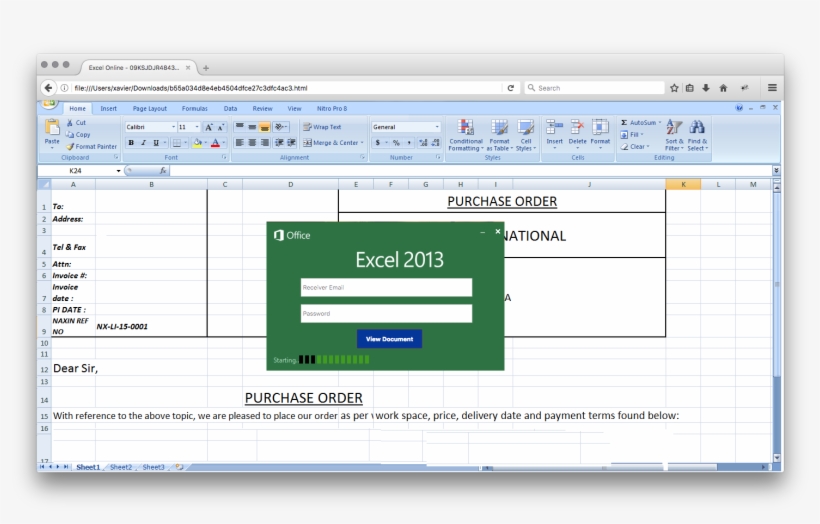Reload the page in the browser
This screenshot has height=524, width=820.
tap(511, 88)
